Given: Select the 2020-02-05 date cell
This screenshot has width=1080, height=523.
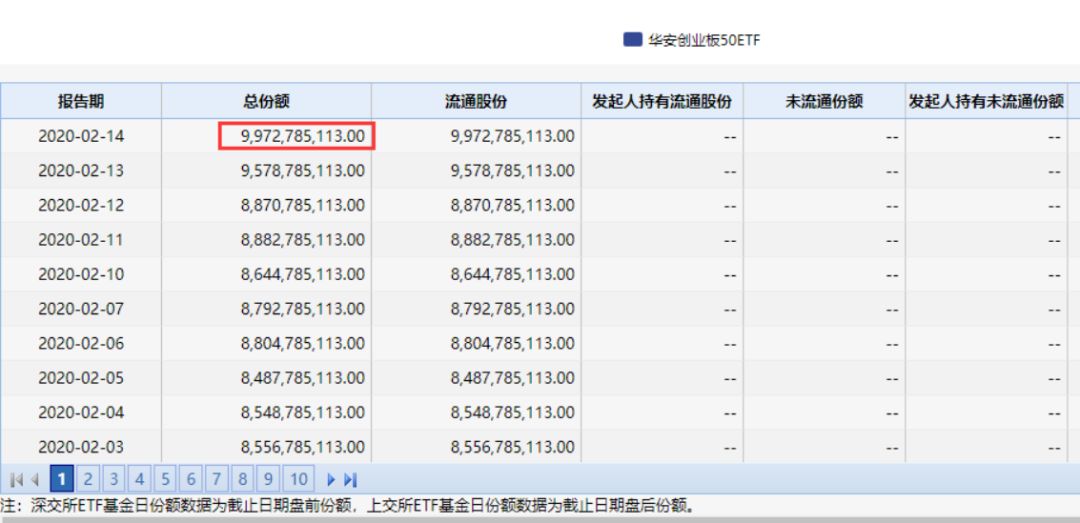Looking at the screenshot, I should coord(81,378).
